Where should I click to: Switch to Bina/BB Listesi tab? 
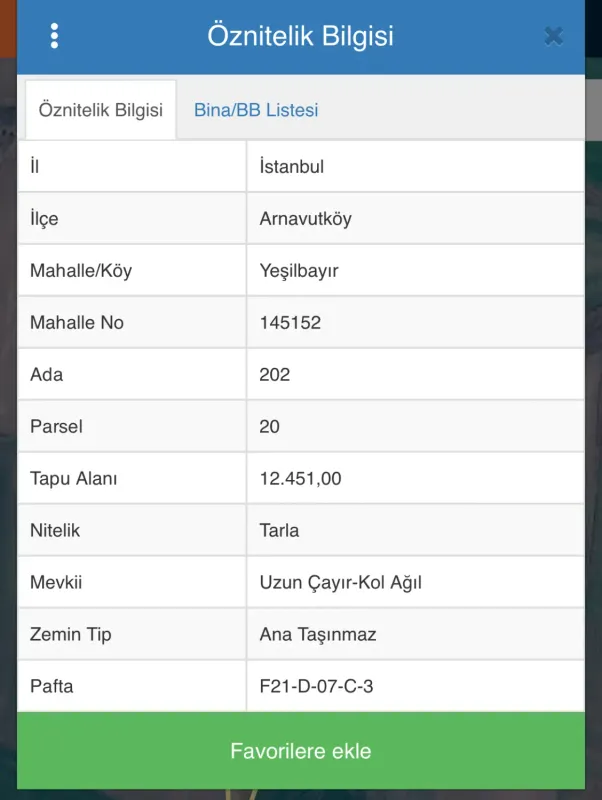(256, 110)
